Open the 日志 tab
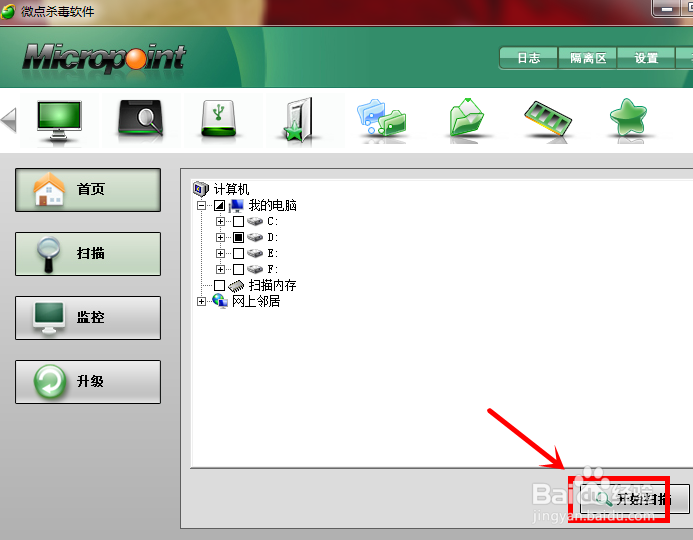This screenshot has width=693, height=540. click(x=529, y=58)
